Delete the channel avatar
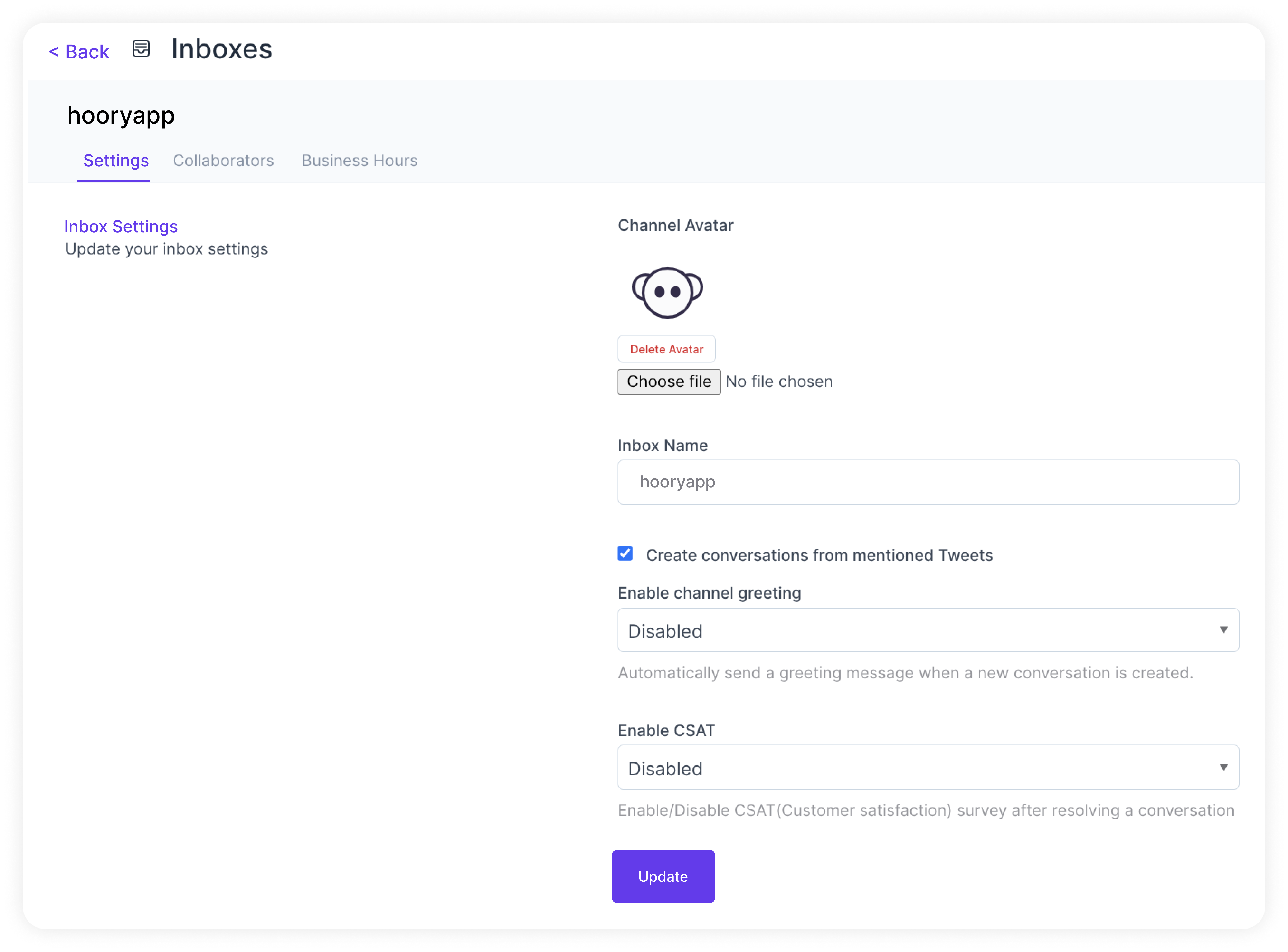This screenshot has height=952, width=1288. 667,349
